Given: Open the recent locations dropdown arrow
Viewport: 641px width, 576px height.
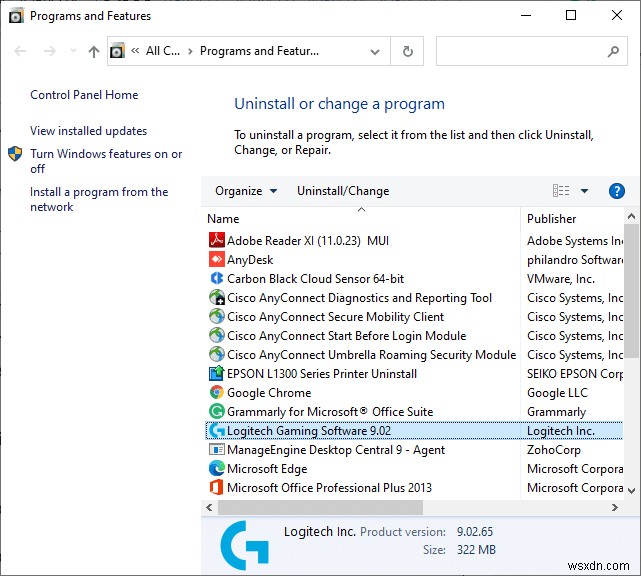Looking at the screenshot, I should 73,51.
